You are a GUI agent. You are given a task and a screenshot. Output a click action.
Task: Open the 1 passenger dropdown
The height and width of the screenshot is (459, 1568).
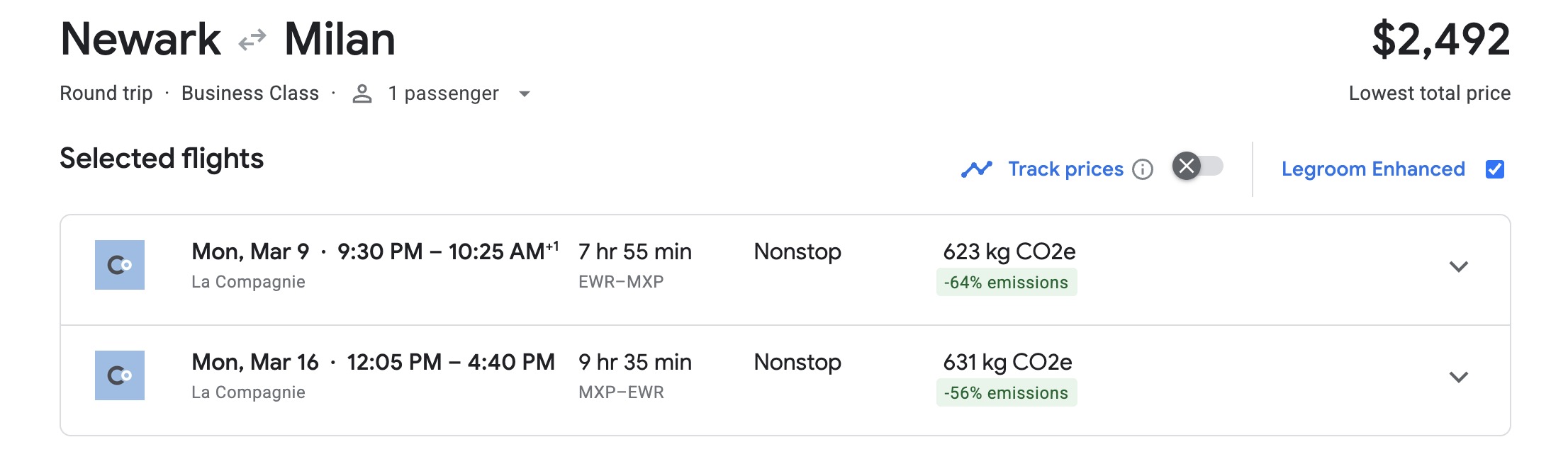tap(524, 93)
